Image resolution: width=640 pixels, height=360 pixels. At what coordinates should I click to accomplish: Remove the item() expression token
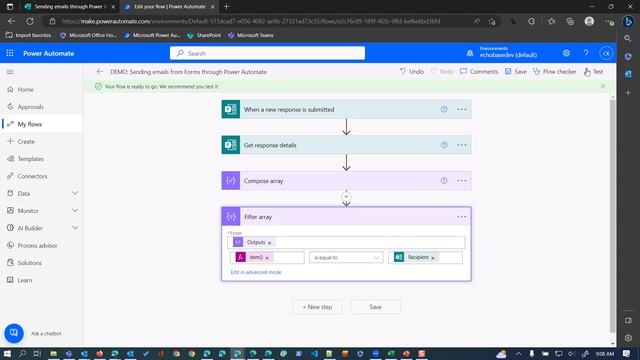click(x=267, y=258)
